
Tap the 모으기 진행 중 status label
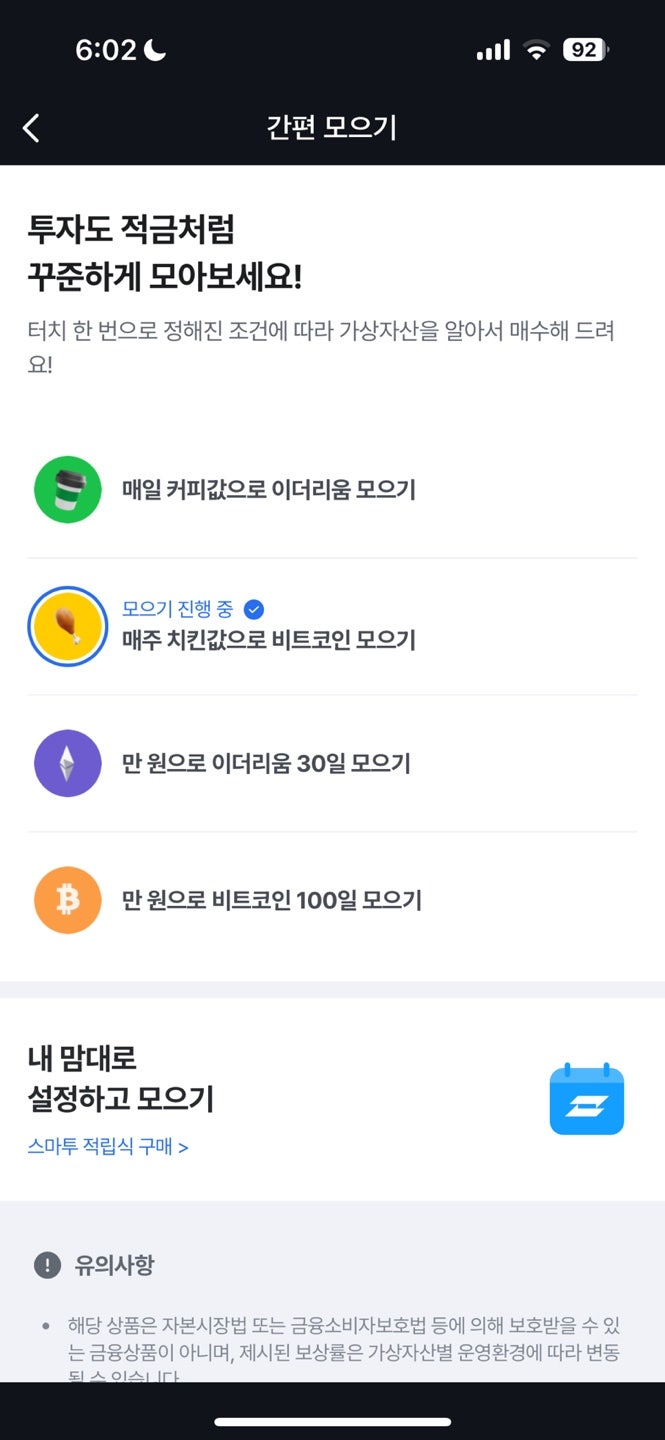(x=180, y=608)
